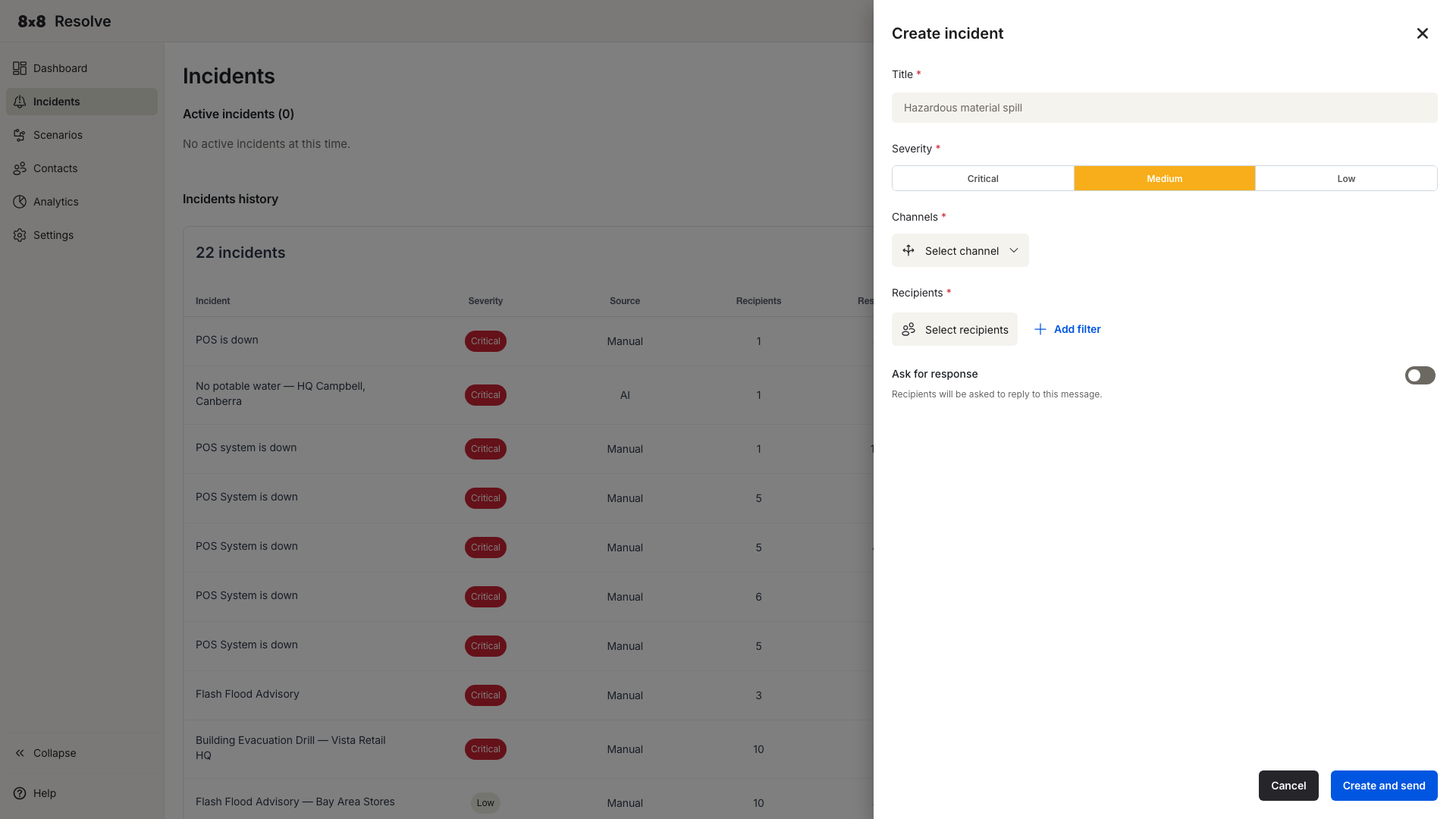
Task: Click the 'POS system is down' incident
Action: tap(246, 447)
